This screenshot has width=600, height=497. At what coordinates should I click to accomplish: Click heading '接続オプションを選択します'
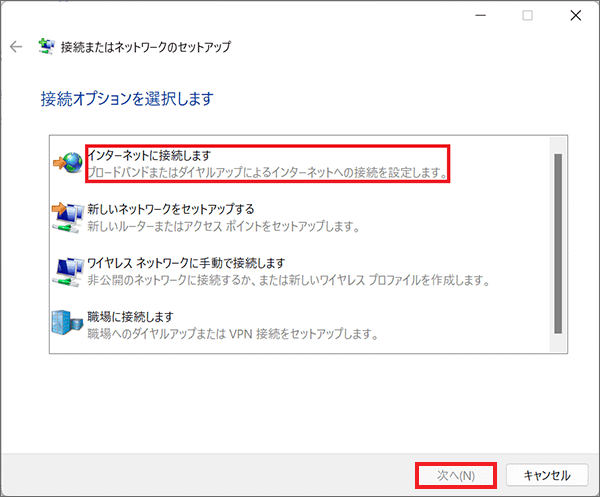(x=127, y=99)
